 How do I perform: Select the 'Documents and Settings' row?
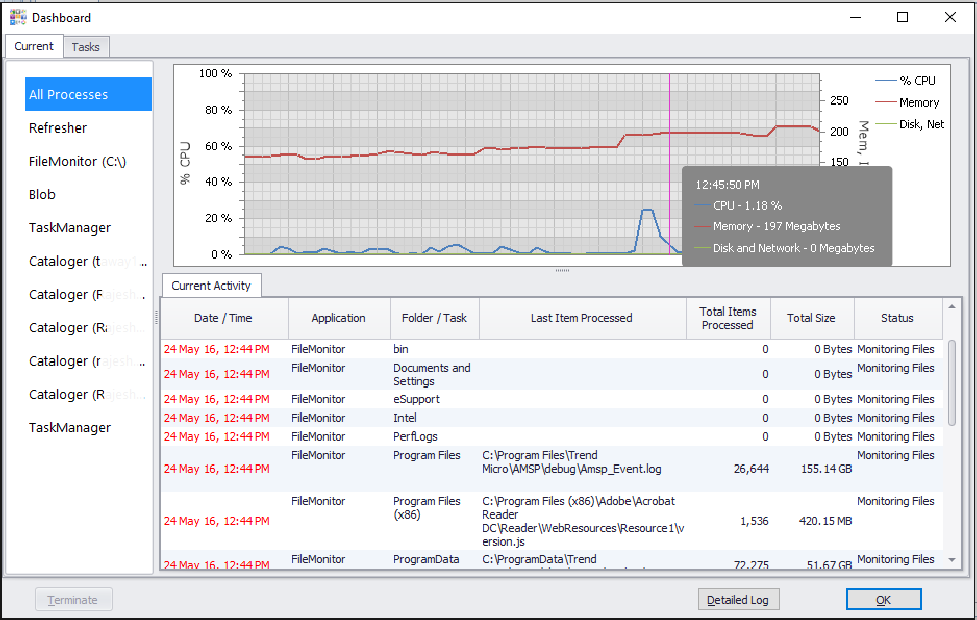[551, 374]
